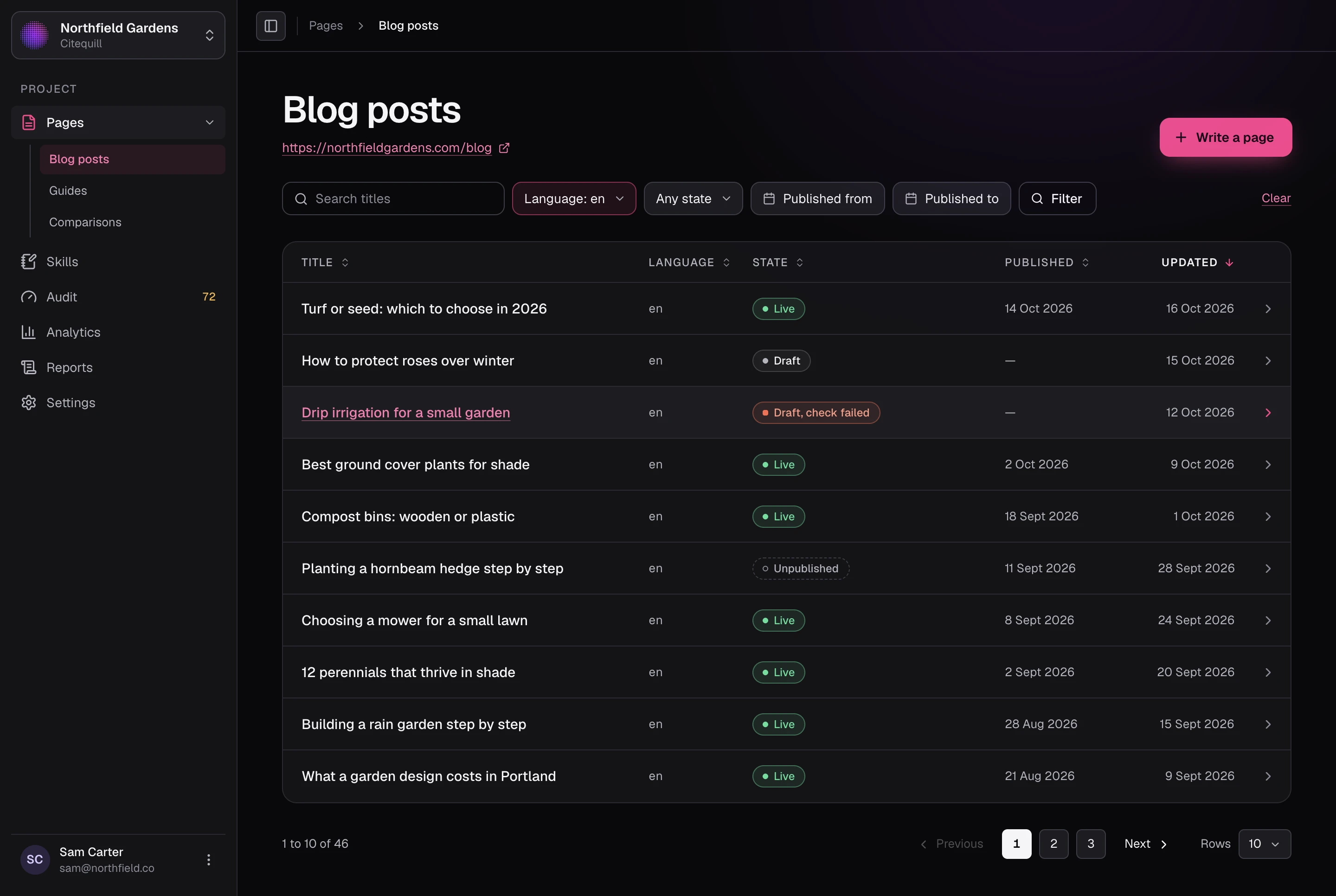Sort by Title column arrows

(345, 262)
